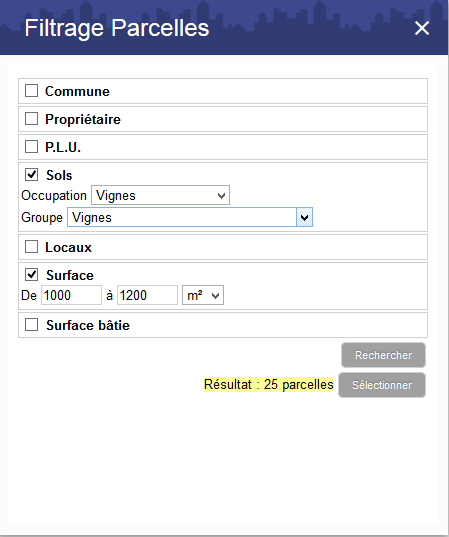Click the Rechercher button
449x537 pixels.
(383, 355)
